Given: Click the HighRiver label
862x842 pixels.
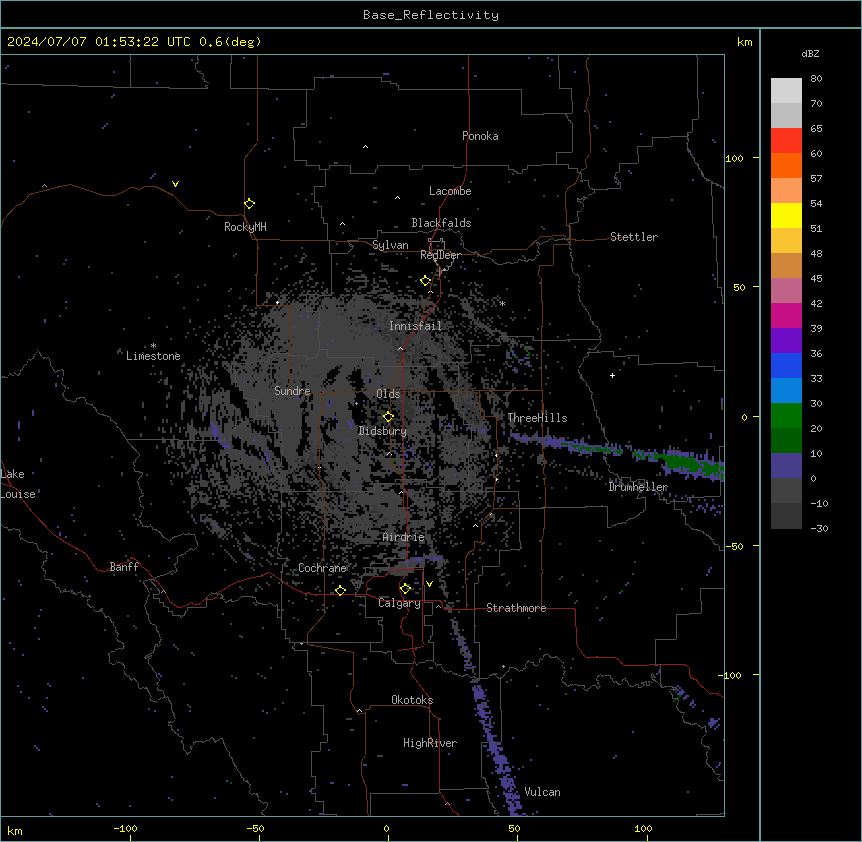Looking at the screenshot, I should point(430,743).
